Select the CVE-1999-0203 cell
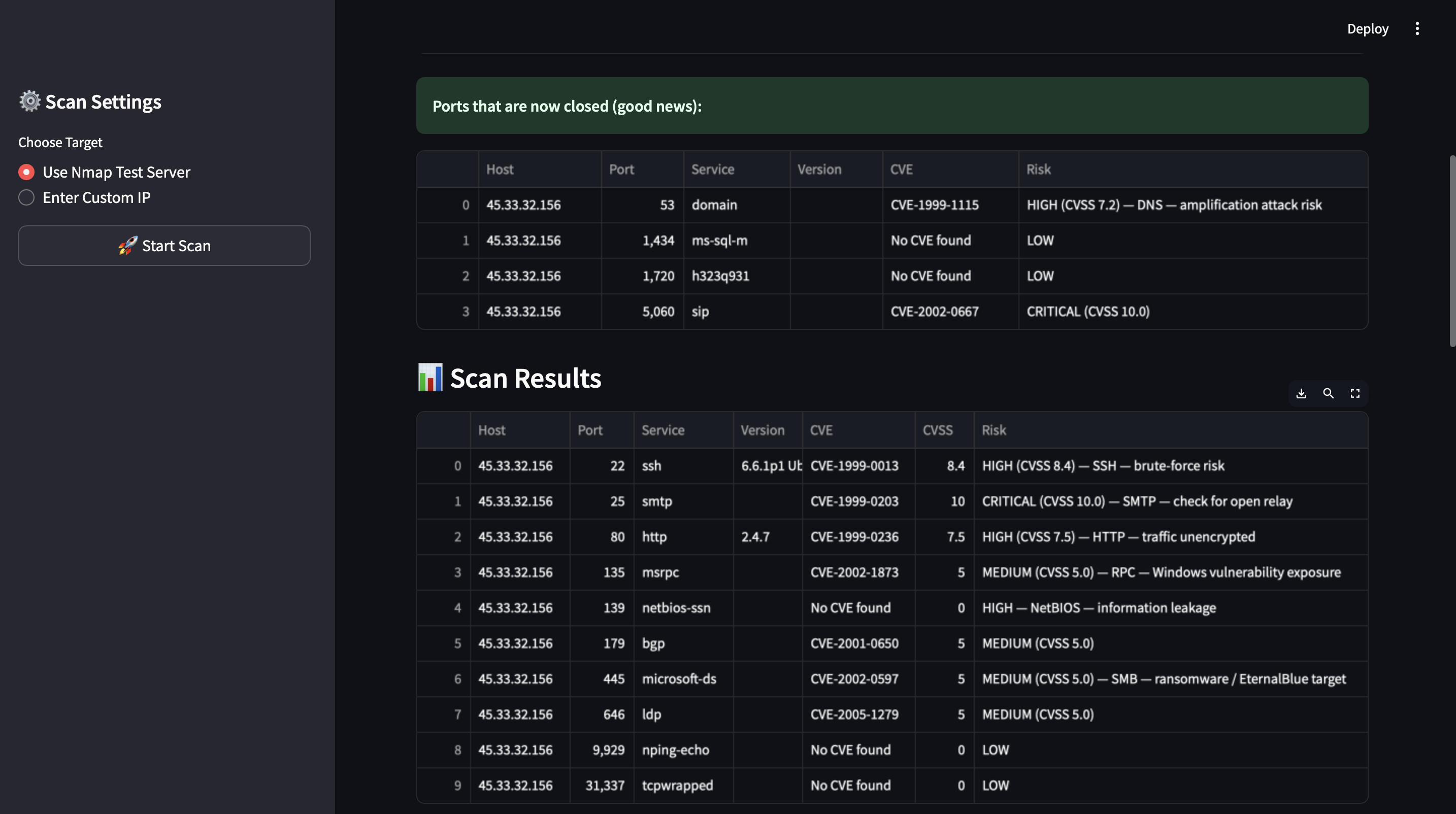 point(858,501)
